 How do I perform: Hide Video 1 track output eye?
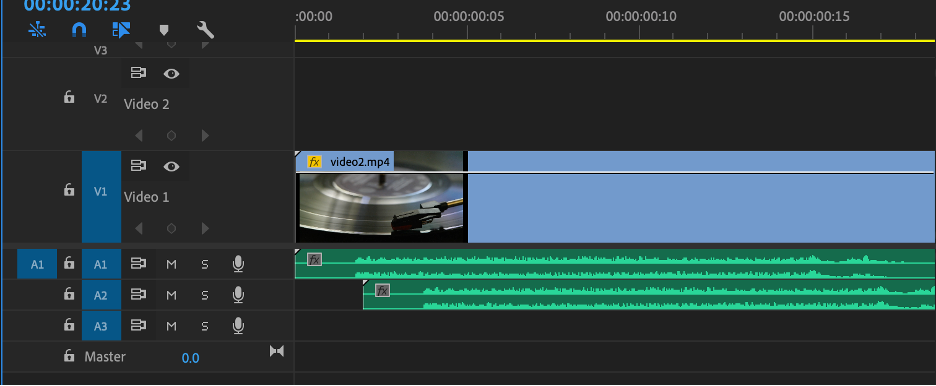[171, 166]
